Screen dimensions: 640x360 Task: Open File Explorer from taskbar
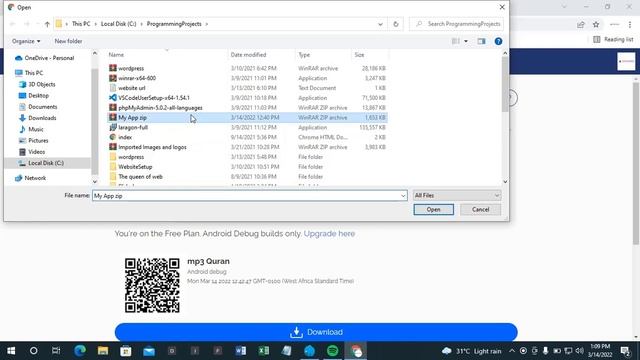click(103, 351)
